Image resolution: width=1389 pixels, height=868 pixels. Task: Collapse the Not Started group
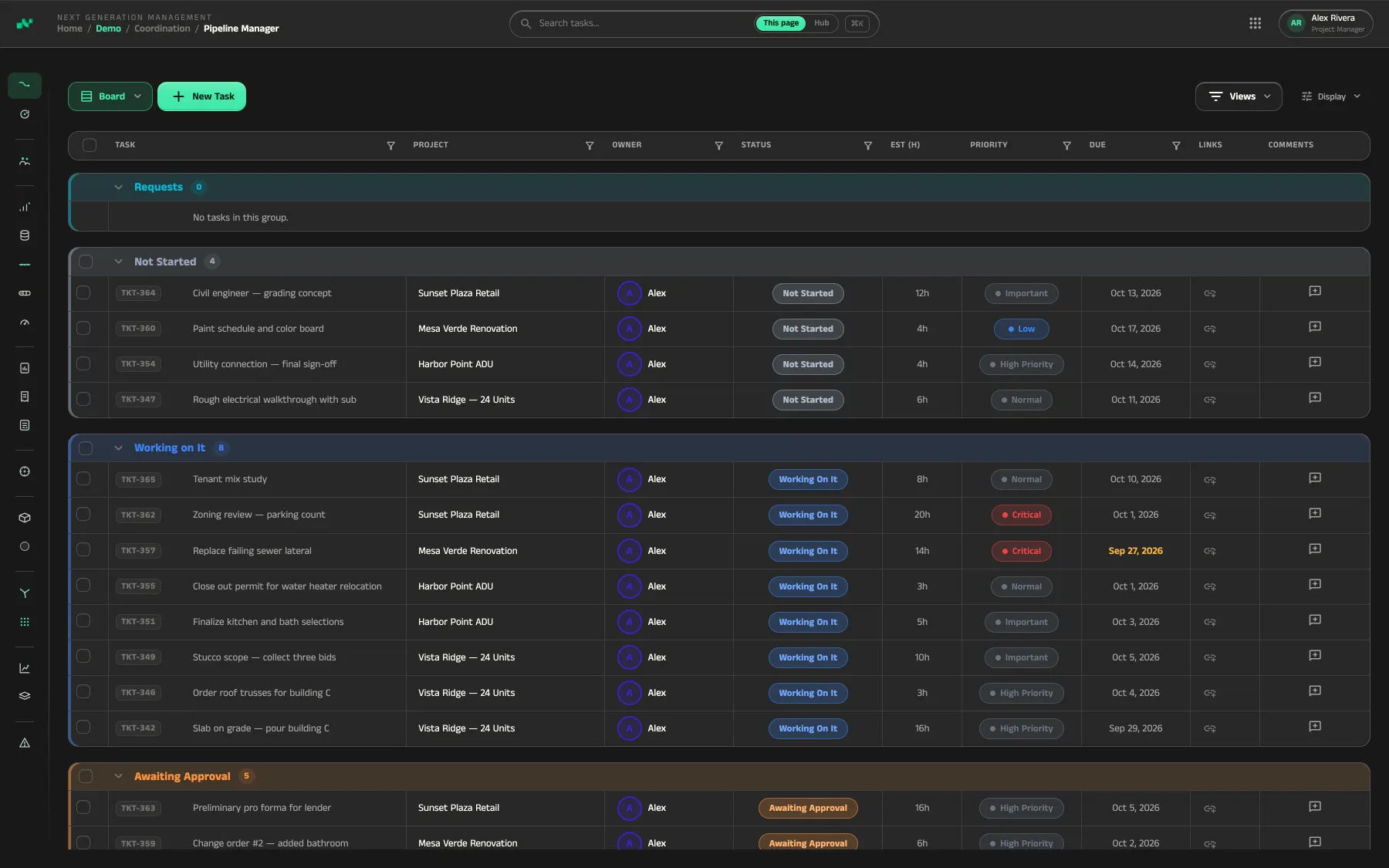(x=118, y=262)
